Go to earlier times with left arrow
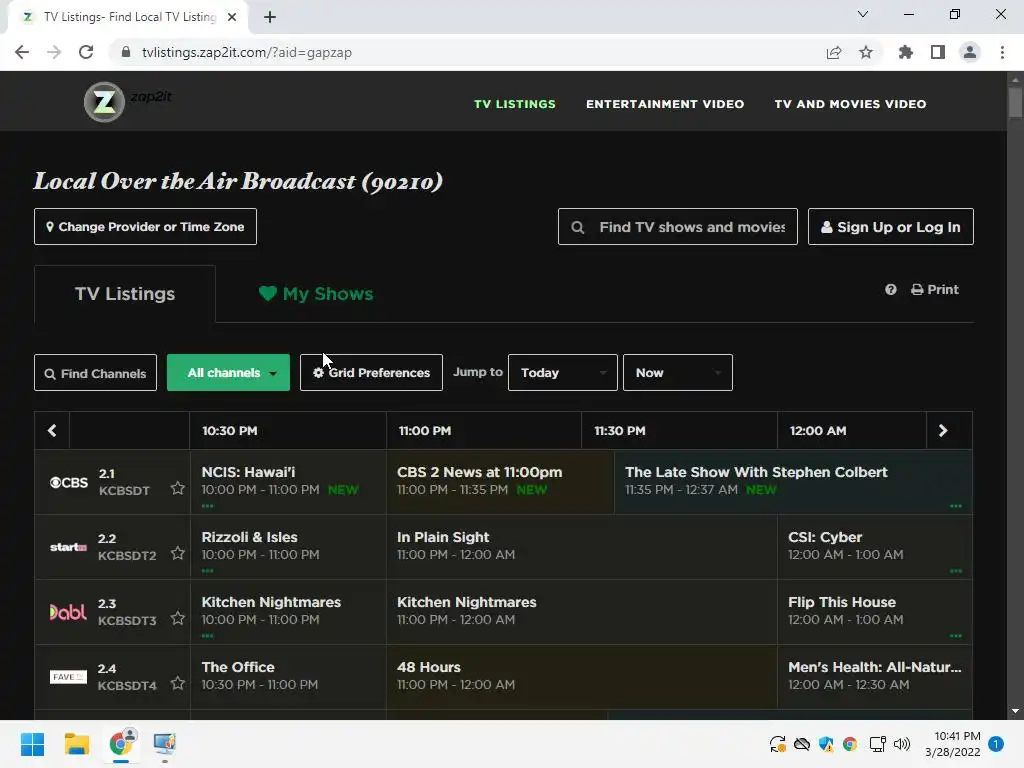The image size is (1024, 768). 52,430
